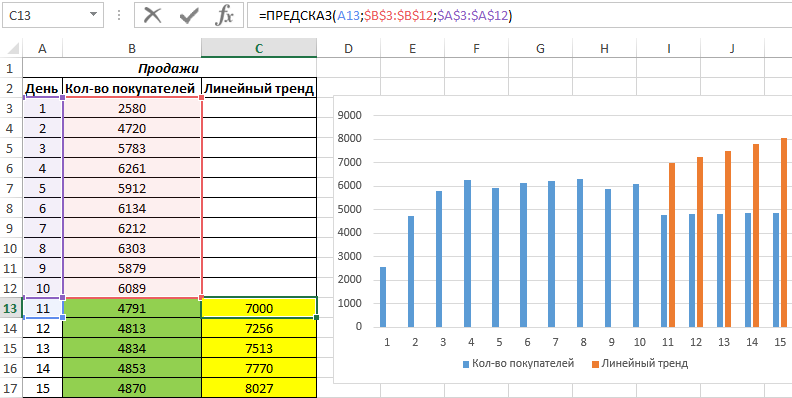Click orange legend swatch Линейный тренд
The width and height of the screenshot is (792, 398).
597,363
